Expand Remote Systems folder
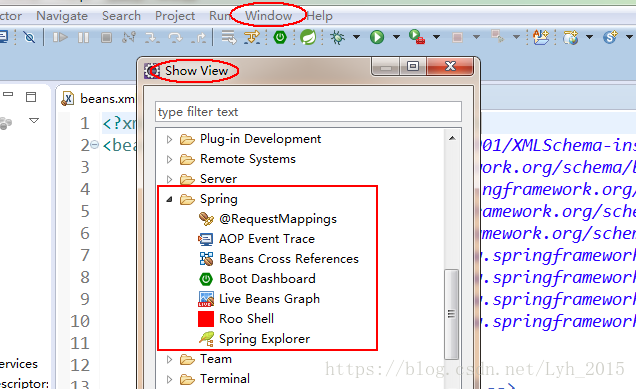Screen dimensions: 636x389 click(170, 159)
